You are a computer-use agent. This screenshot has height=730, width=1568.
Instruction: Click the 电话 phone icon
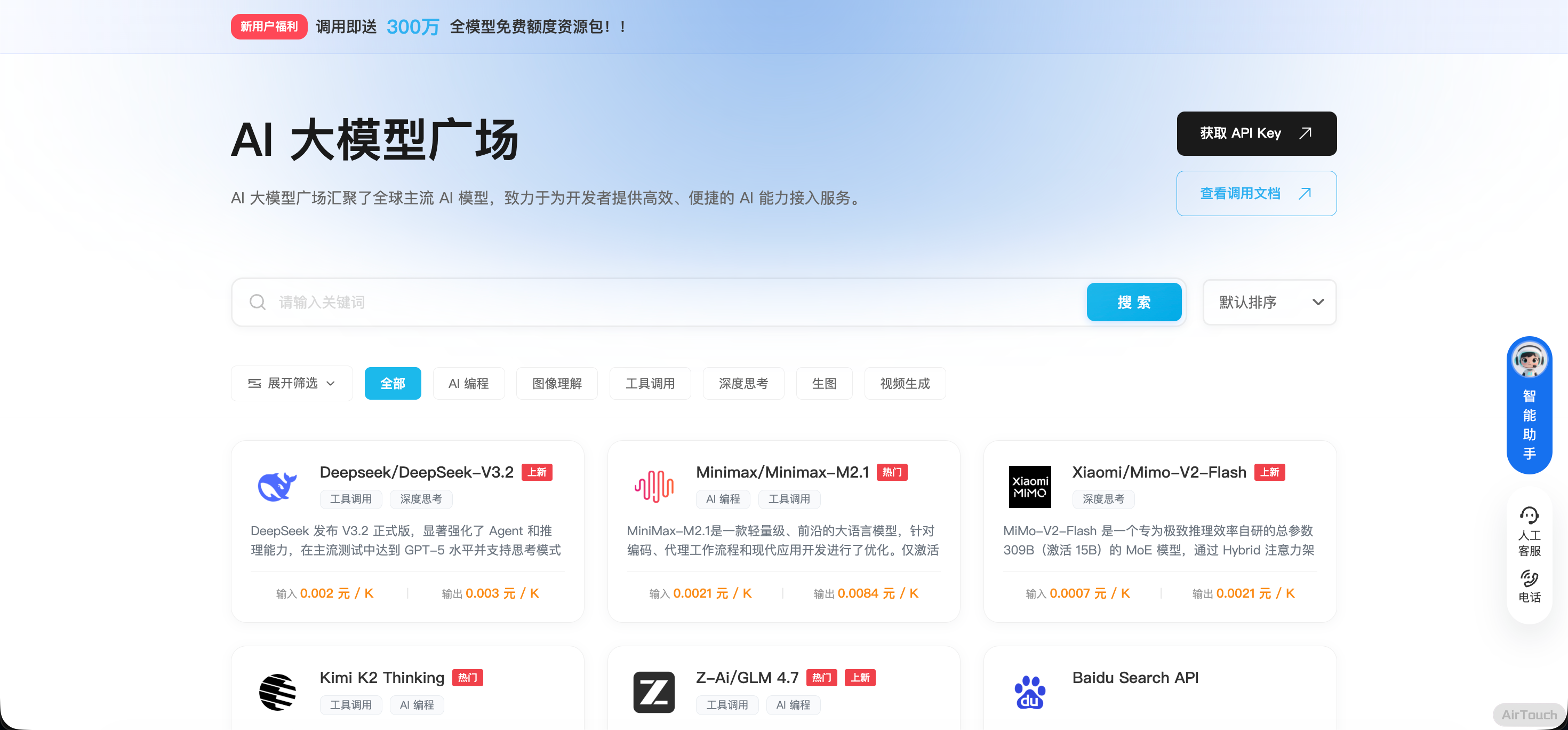[x=1529, y=578]
